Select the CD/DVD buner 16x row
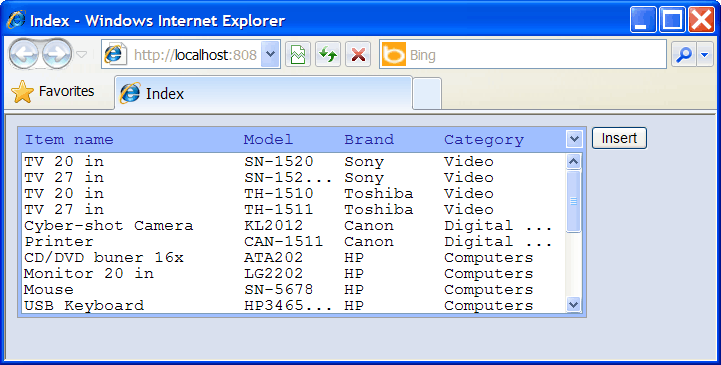Viewport: 721px width, 365px height. [293, 257]
